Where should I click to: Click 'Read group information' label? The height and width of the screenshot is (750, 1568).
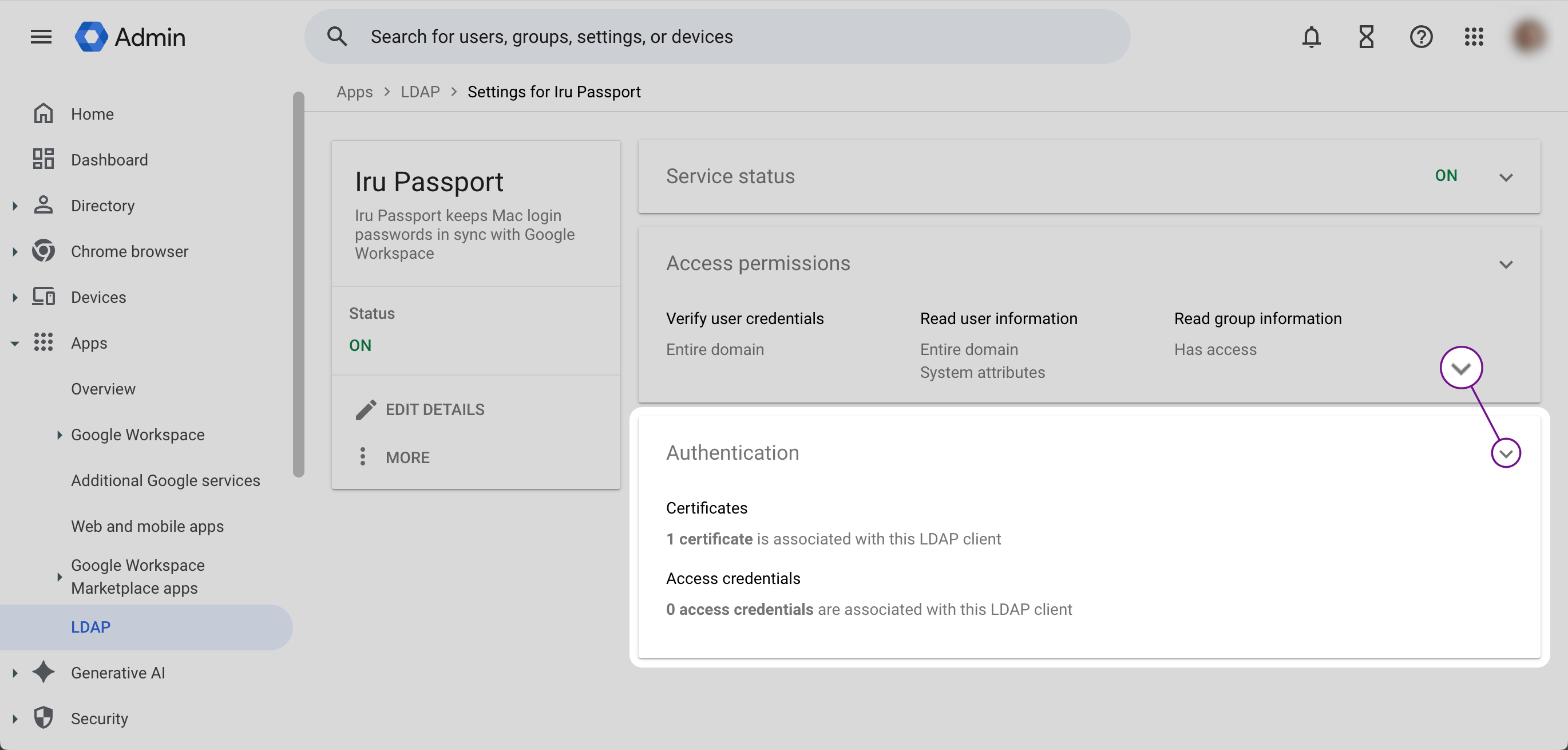click(x=1258, y=318)
